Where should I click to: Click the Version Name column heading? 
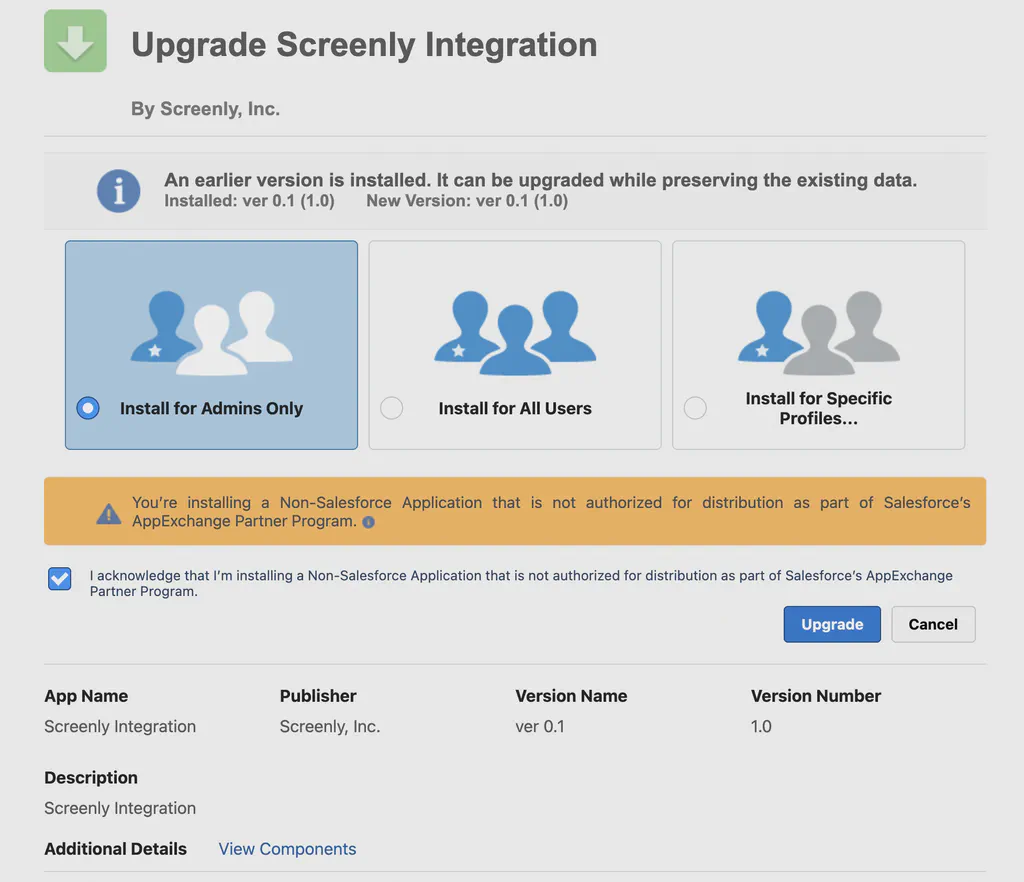coord(571,696)
